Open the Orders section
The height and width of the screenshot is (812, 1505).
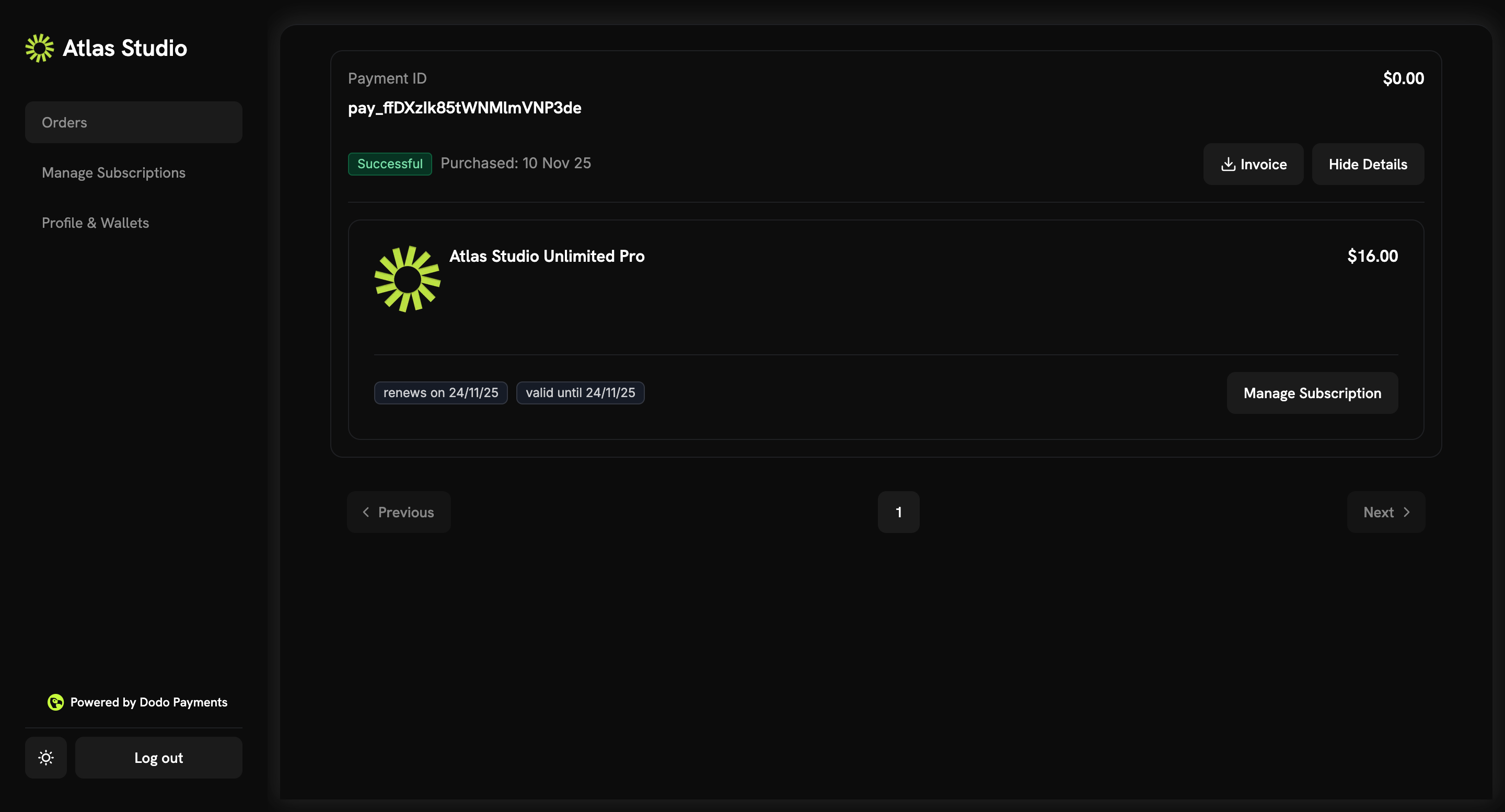point(64,122)
